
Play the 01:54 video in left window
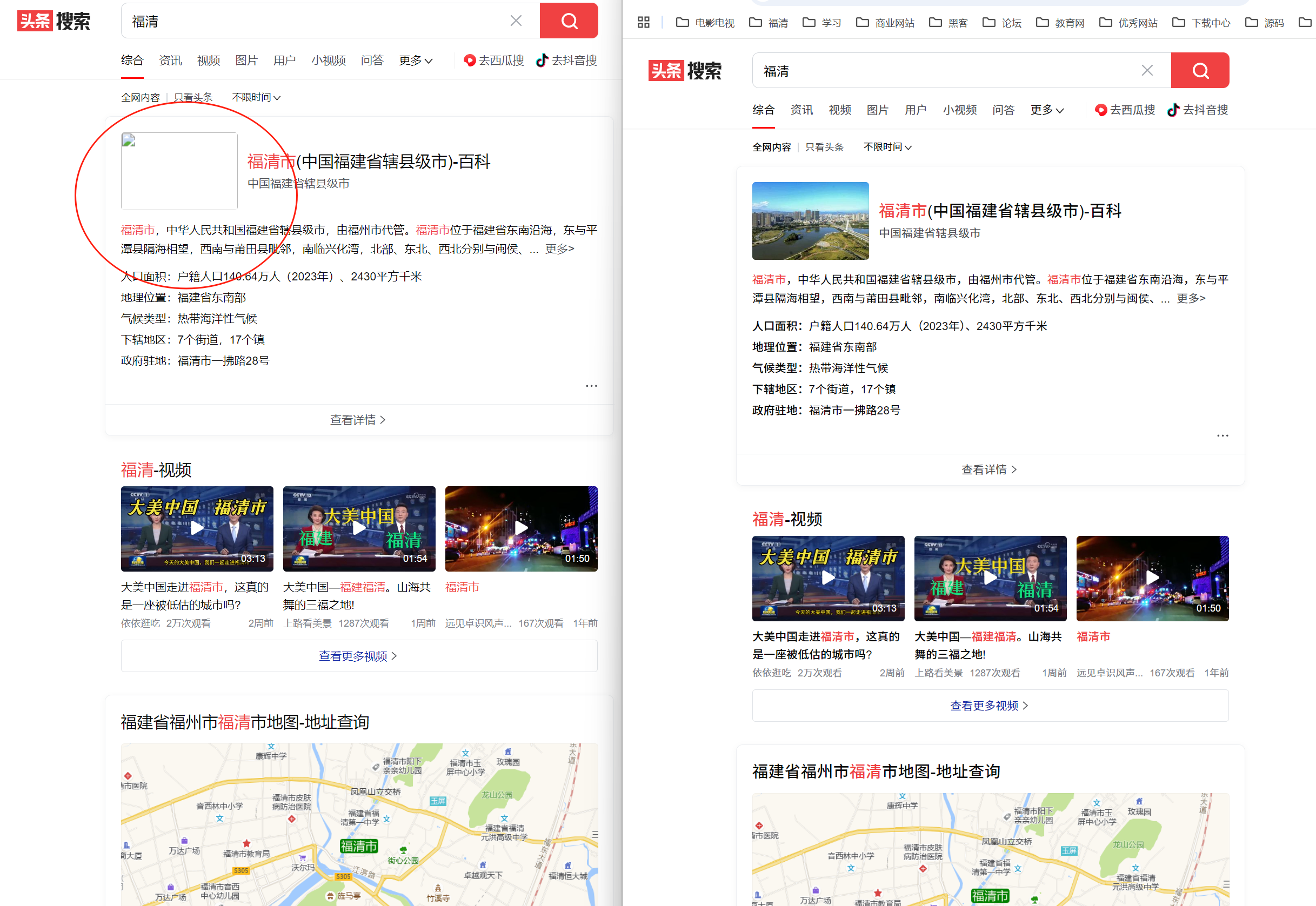pyautogui.click(x=359, y=528)
